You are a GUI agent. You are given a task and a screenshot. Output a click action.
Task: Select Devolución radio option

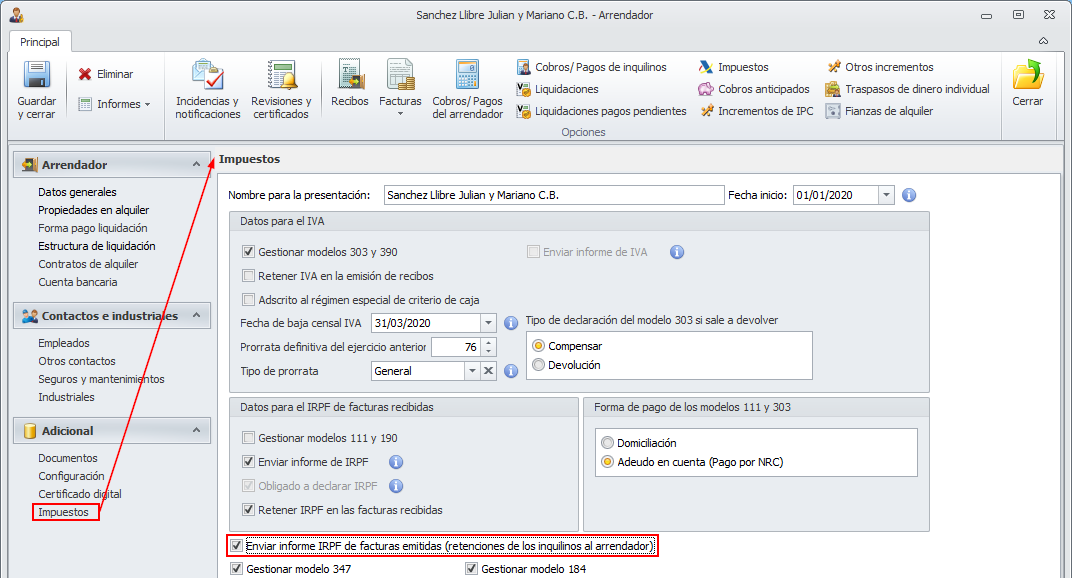pos(539,365)
